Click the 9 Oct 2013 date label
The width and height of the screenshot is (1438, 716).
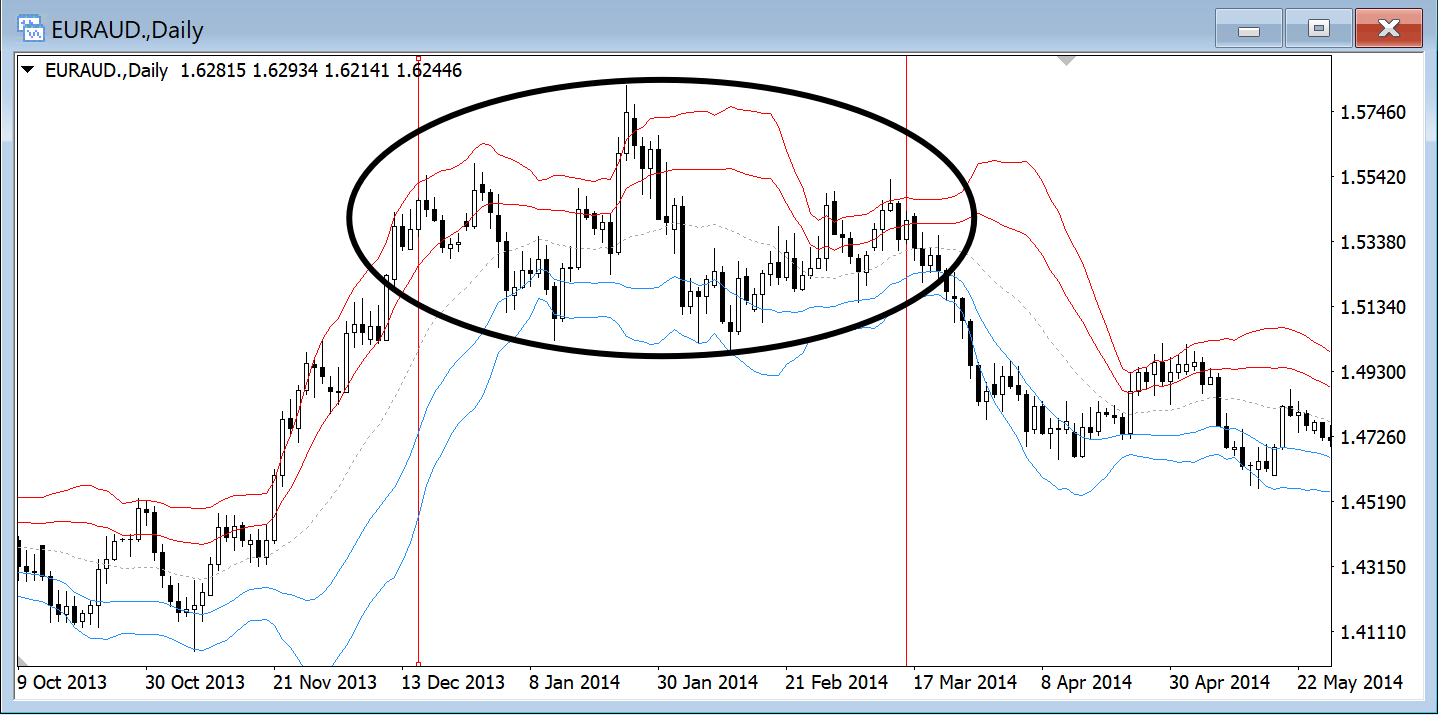tap(63, 682)
